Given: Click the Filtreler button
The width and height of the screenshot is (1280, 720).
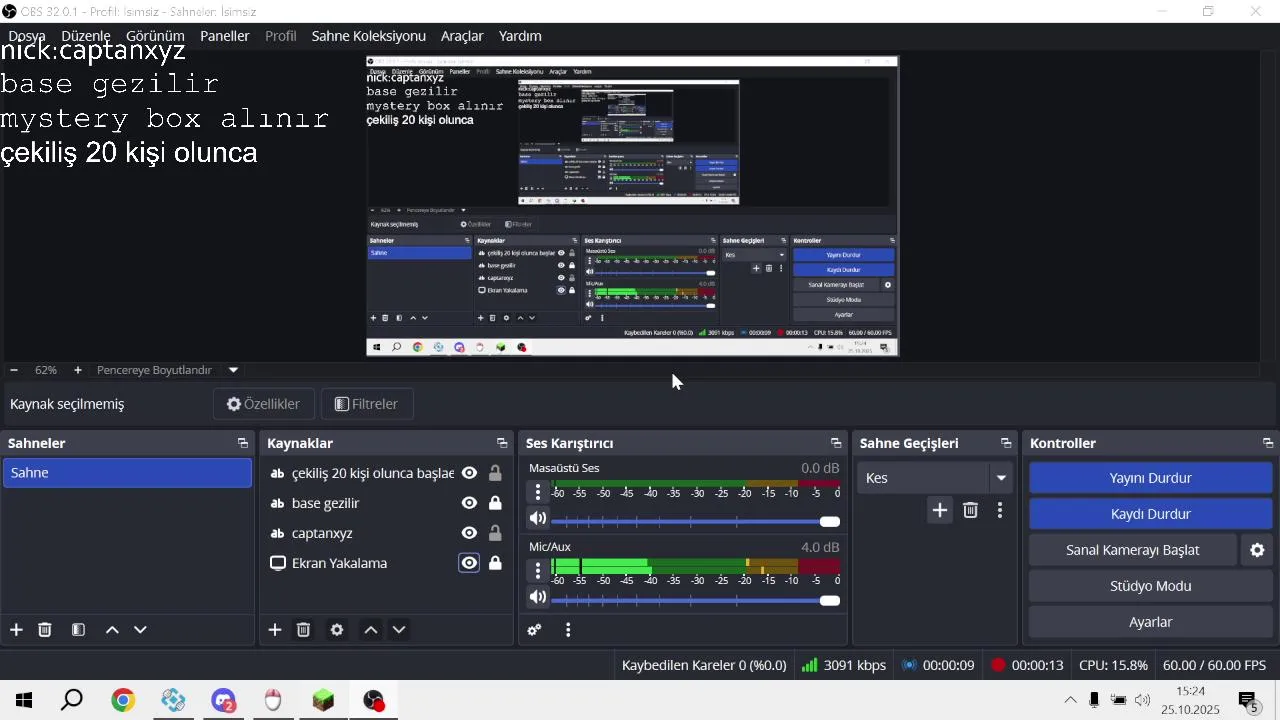Looking at the screenshot, I should pyautogui.click(x=366, y=404).
